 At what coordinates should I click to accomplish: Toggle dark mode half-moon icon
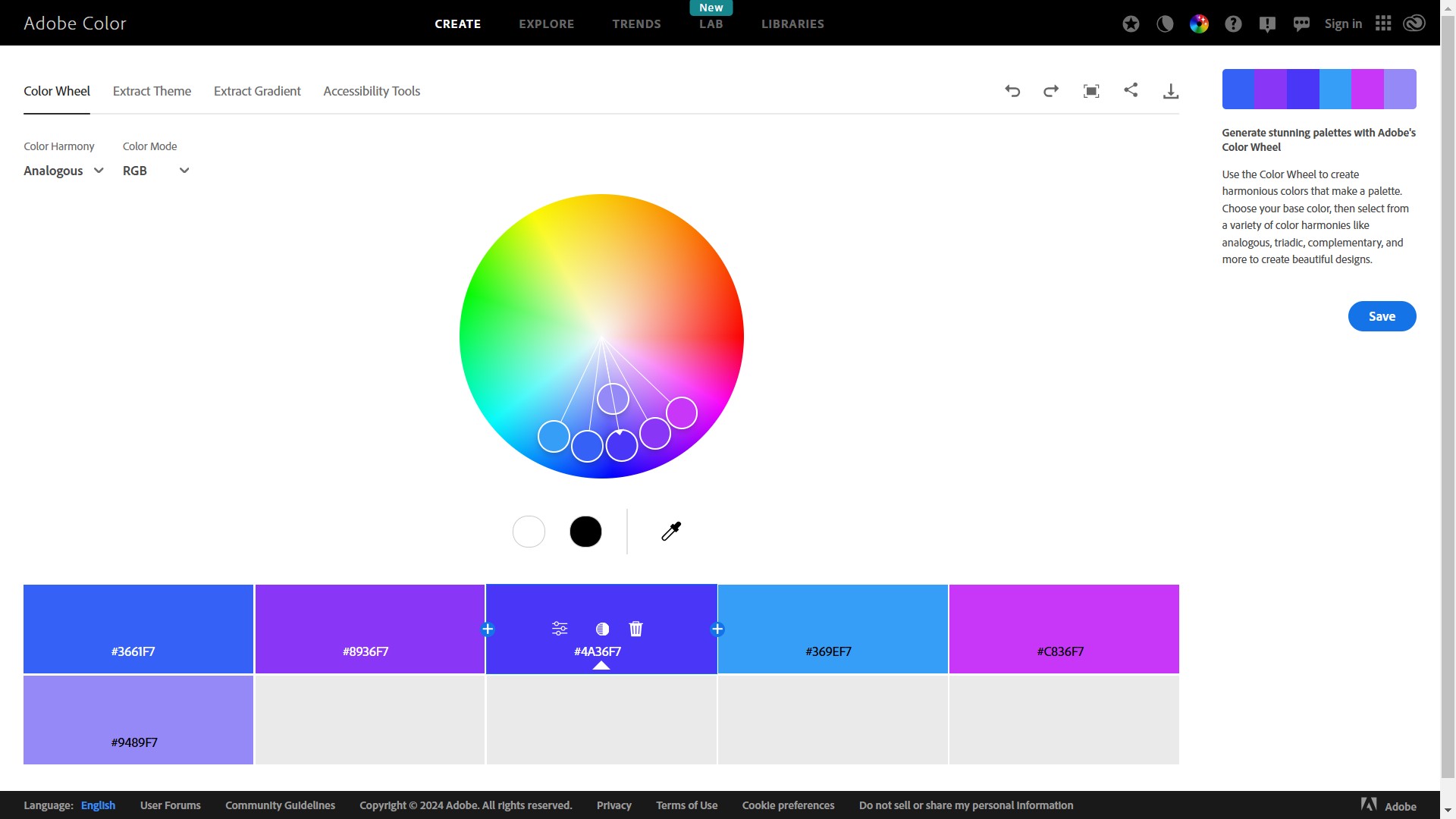(1165, 24)
